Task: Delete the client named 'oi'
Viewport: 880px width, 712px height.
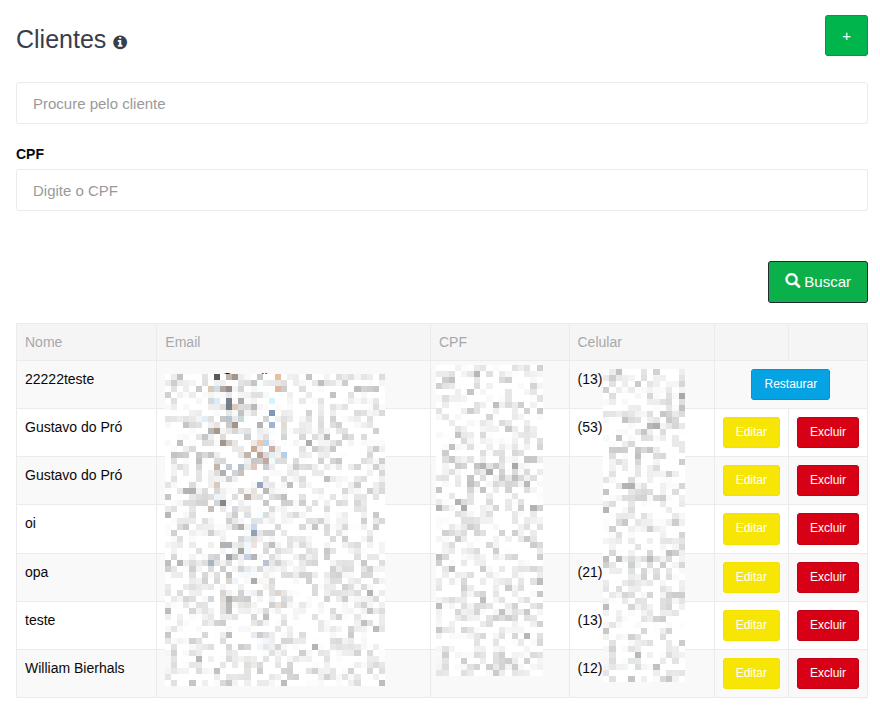Action: coord(827,529)
